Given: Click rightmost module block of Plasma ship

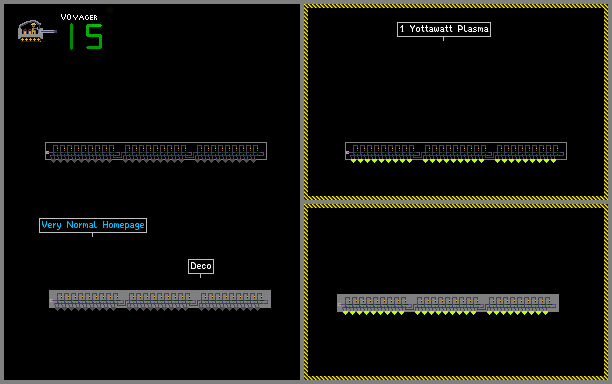Looking at the screenshot, I should point(530,151).
